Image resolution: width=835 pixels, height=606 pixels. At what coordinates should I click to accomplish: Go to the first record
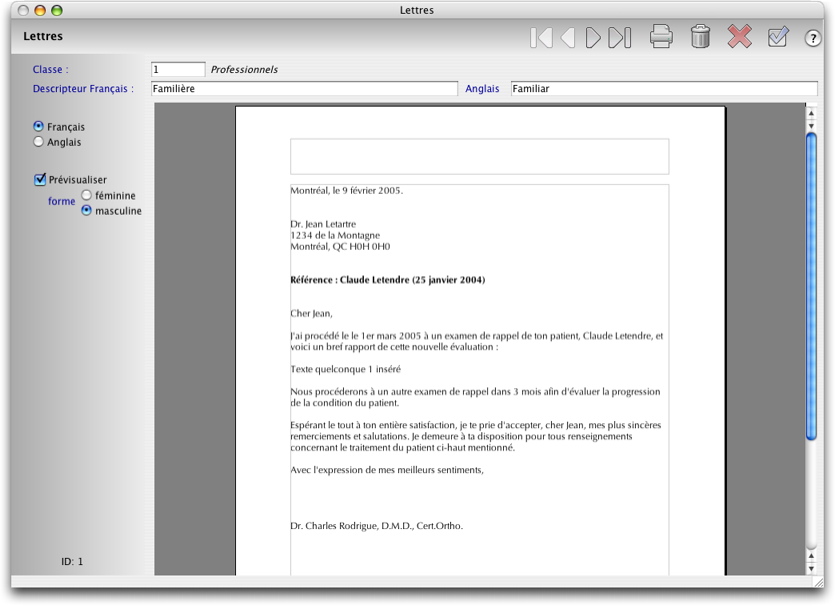pos(541,38)
